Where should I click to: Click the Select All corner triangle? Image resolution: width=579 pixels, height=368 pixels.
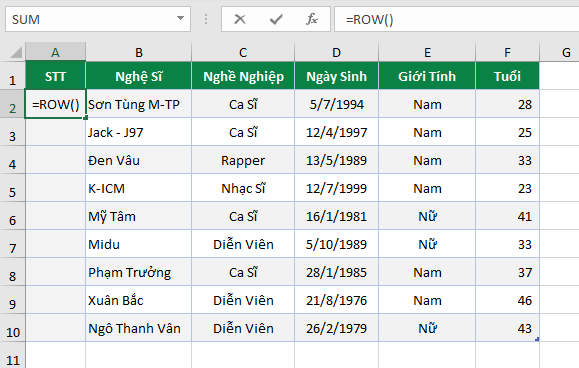[x=16, y=52]
